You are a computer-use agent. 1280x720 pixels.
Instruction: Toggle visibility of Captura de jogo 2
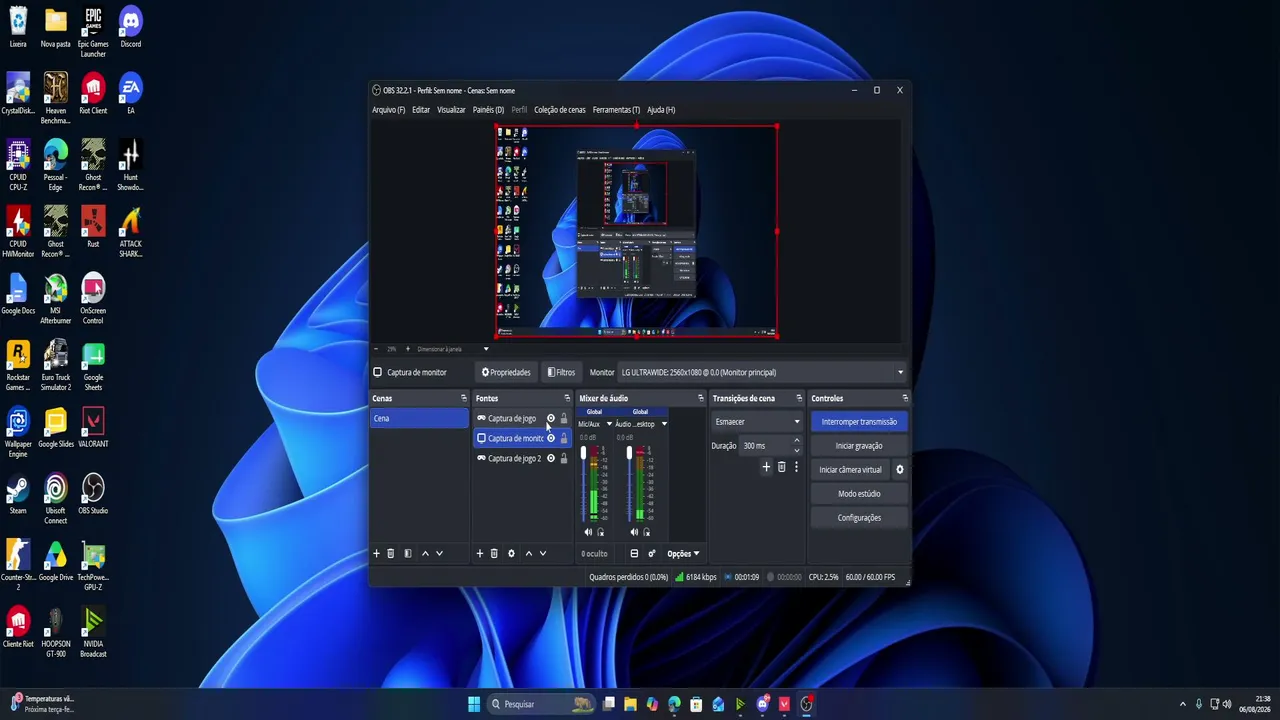pyautogui.click(x=550, y=458)
